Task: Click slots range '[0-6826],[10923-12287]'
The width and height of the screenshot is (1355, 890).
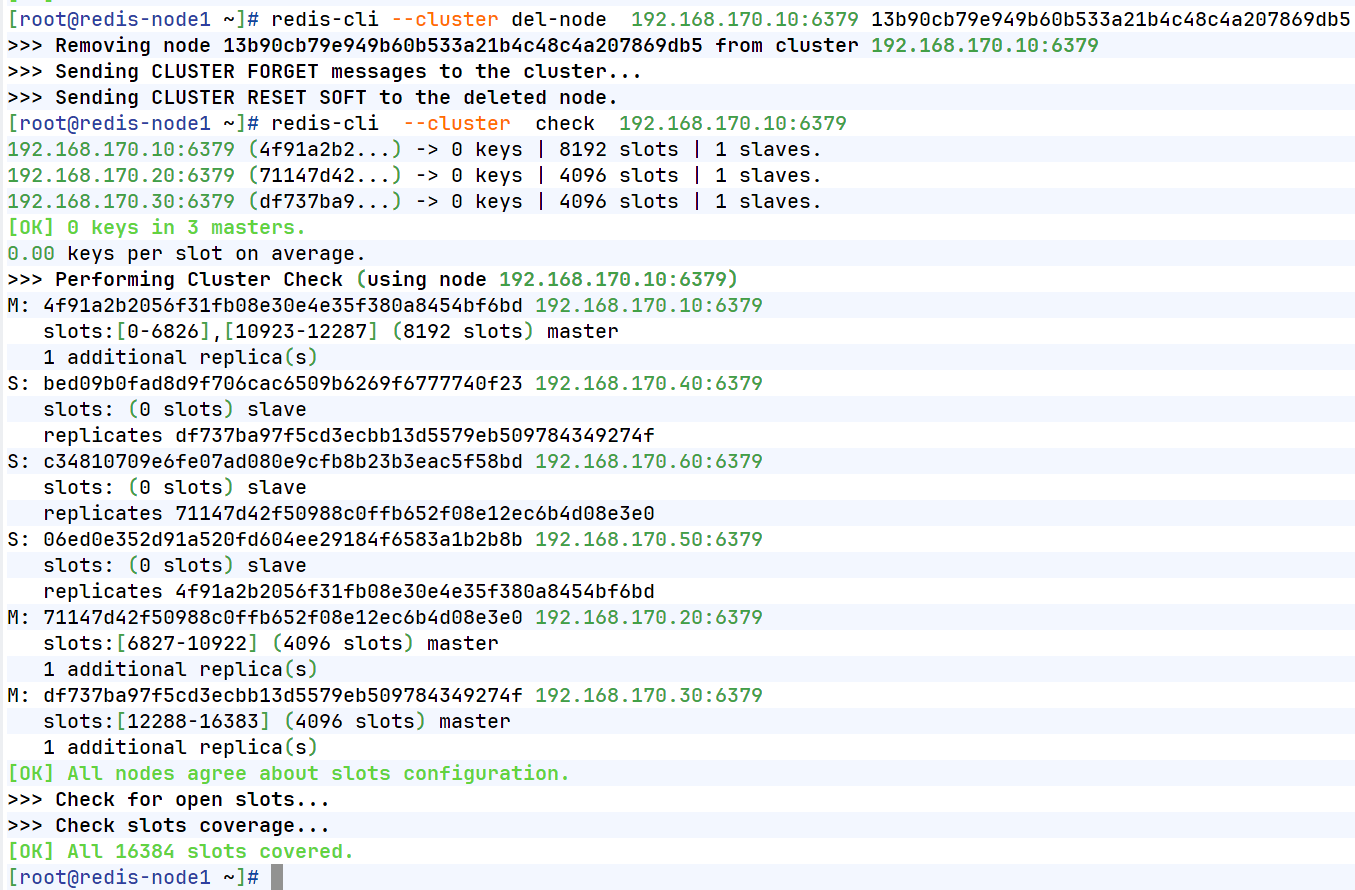Action: (x=247, y=331)
